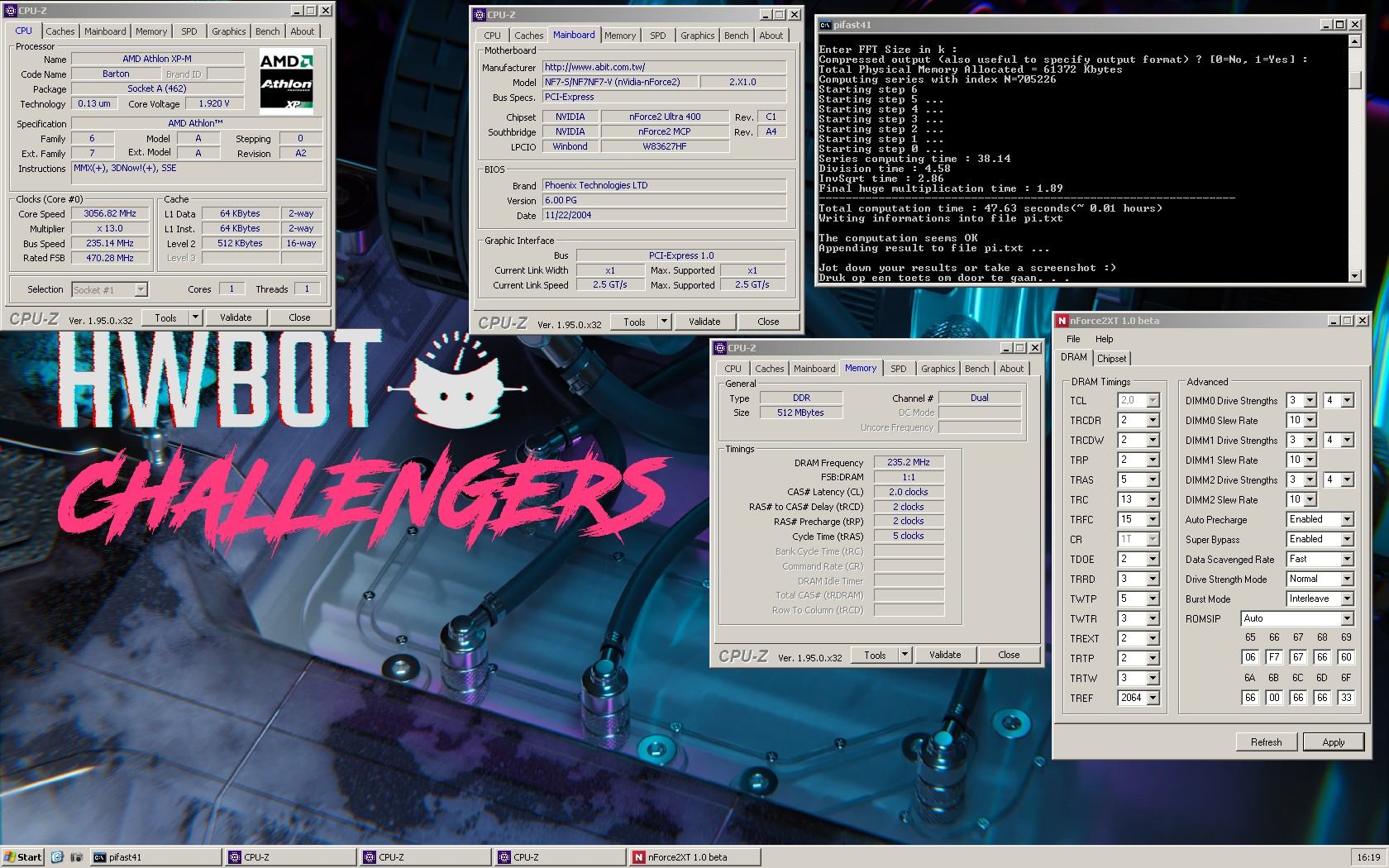Click Total computation time line in pifast41
Image resolution: width=1389 pixels, height=868 pixels.
[x=990, y=208]
